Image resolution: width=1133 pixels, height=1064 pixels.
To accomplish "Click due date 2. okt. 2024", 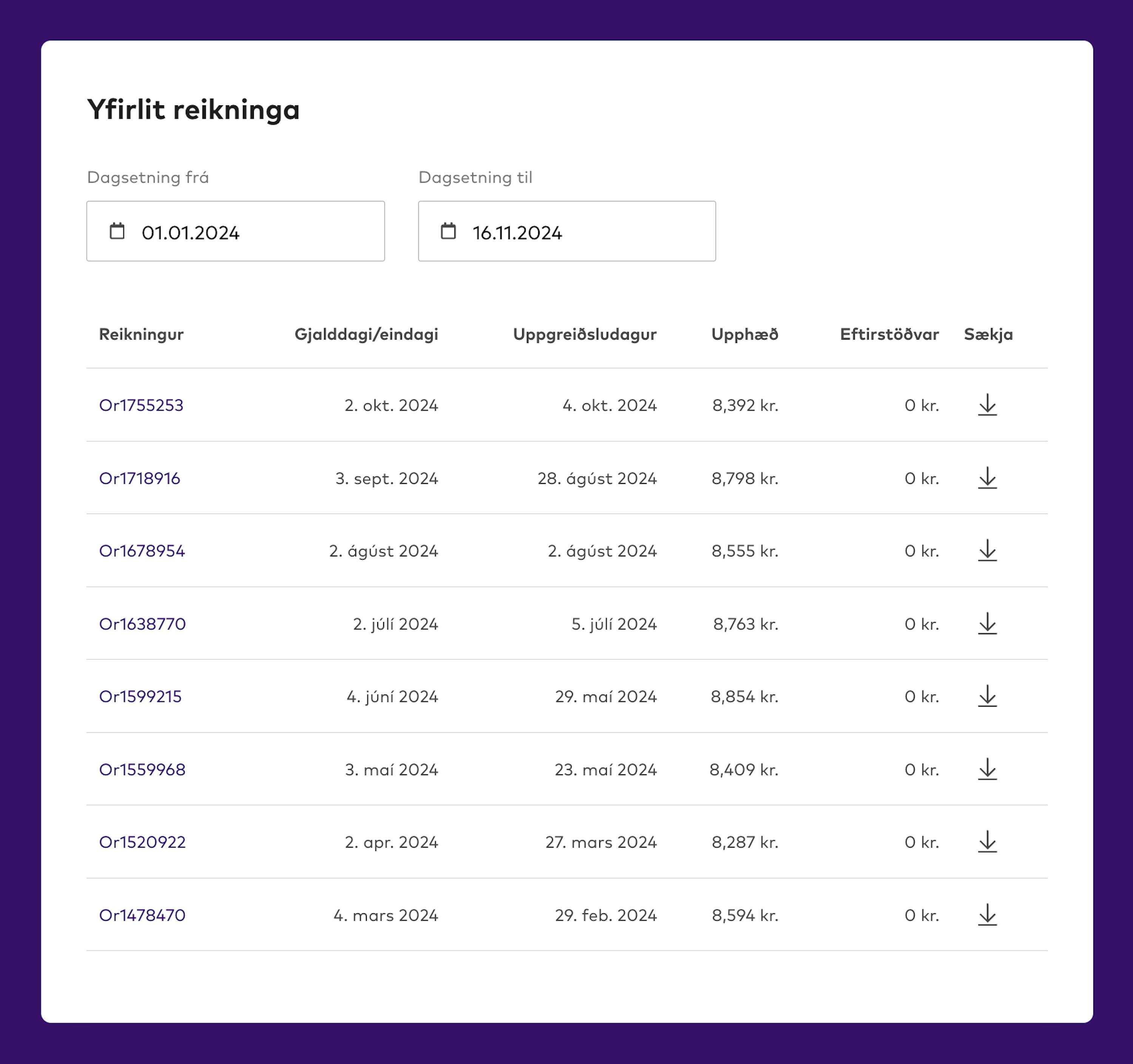I will [x=392, y=405].
